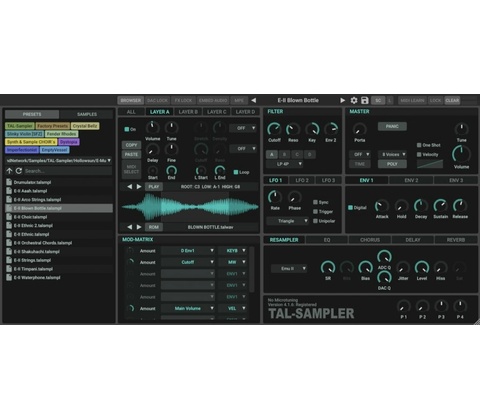The image size is (480, 420).
Task: Click the resampler ADC Q knob
Action: (x=384, y=257)
